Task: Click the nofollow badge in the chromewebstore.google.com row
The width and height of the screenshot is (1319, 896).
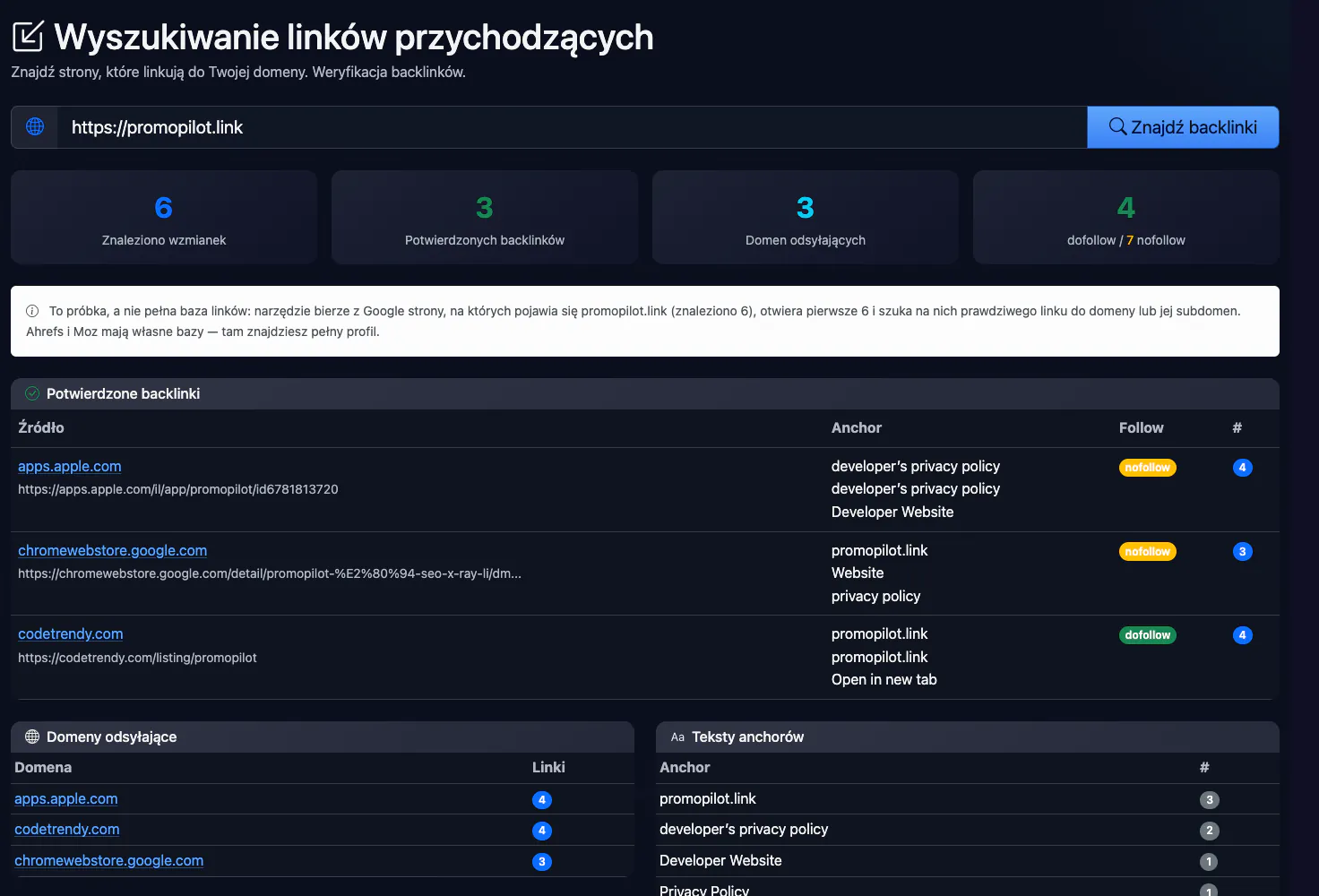Action: [x=1147, y=552]
